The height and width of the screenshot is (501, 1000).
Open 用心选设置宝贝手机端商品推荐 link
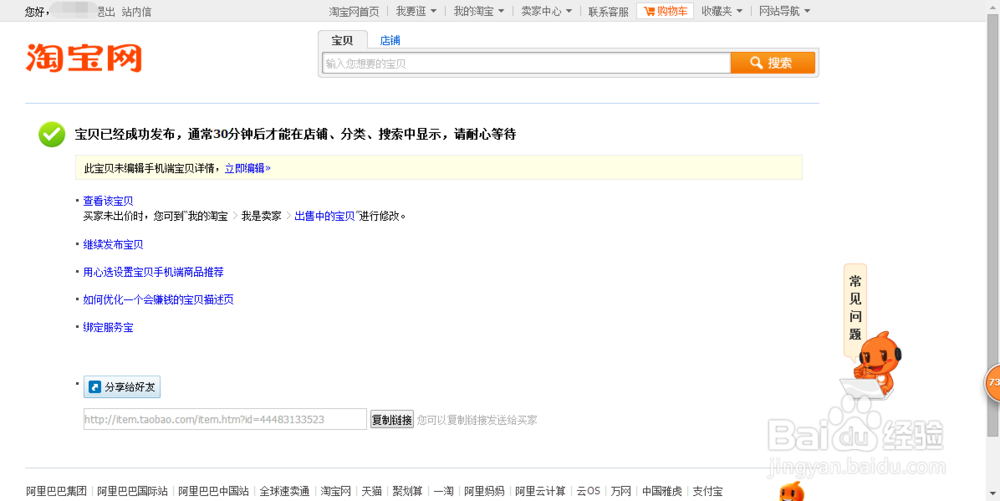coord(154,272)
